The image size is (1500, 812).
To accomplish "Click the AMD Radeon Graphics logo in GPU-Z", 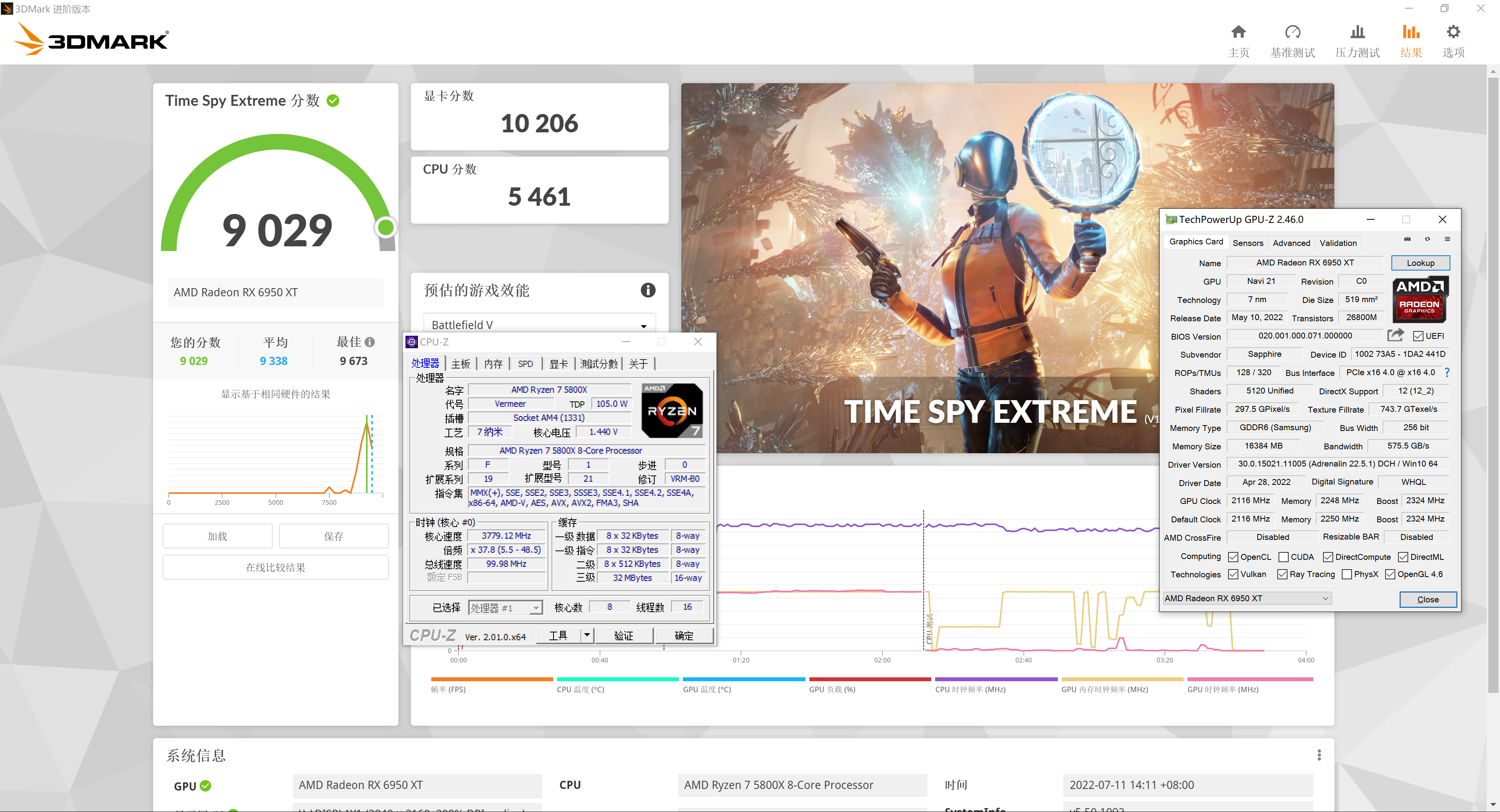I will click(1420, 299).
